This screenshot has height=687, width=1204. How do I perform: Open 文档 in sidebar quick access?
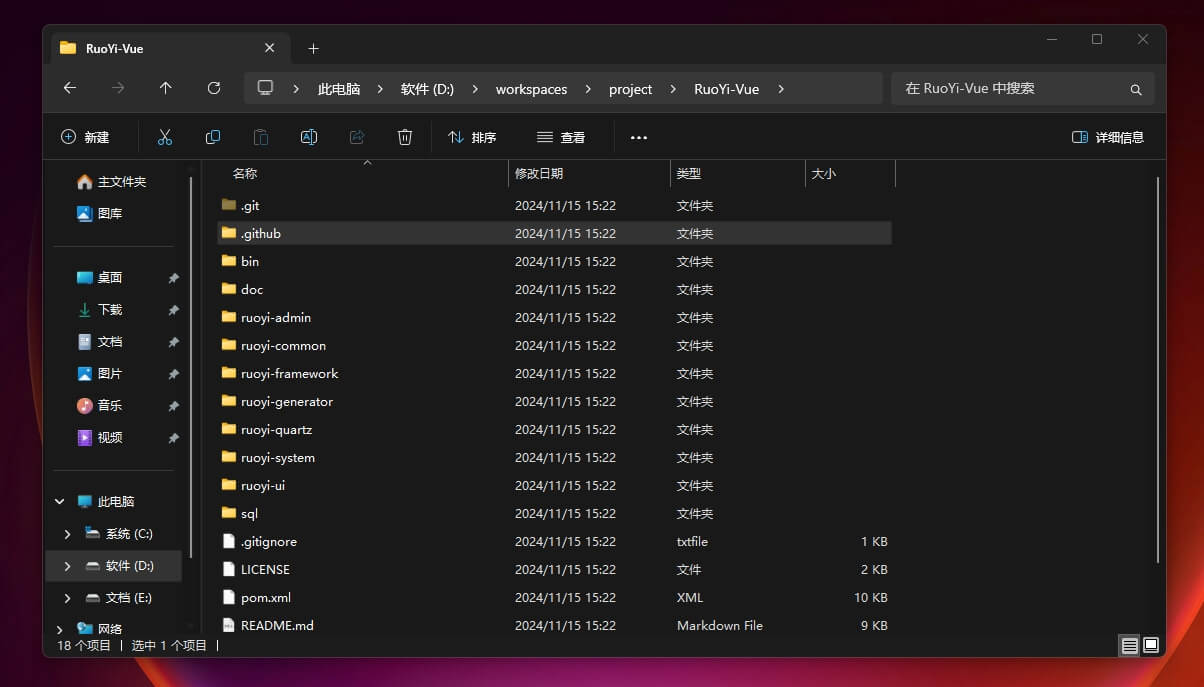[100, 342]
